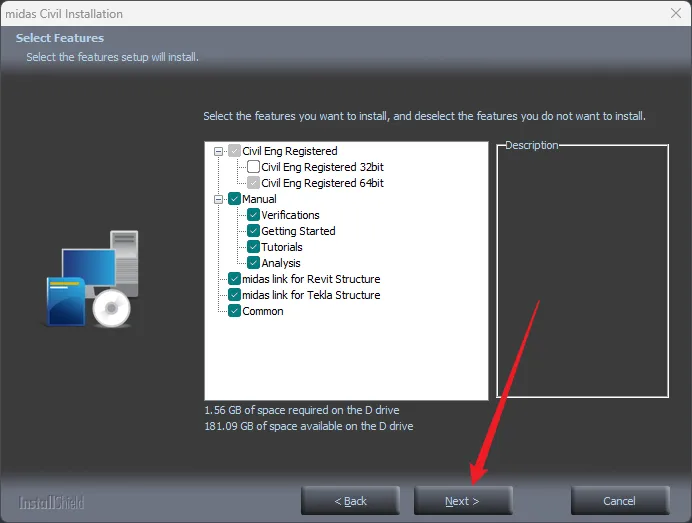Select the midas link for Tekla Structure label

[311, 295]
